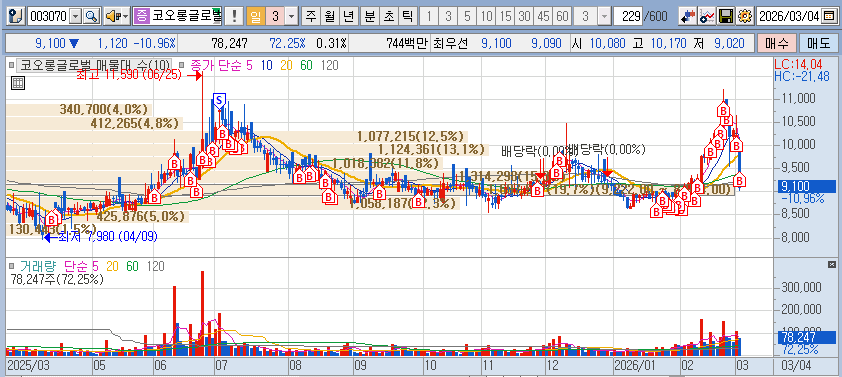Select the 분 minute period tab
Viewport: 842px width, 377px height.
[369, 17]
